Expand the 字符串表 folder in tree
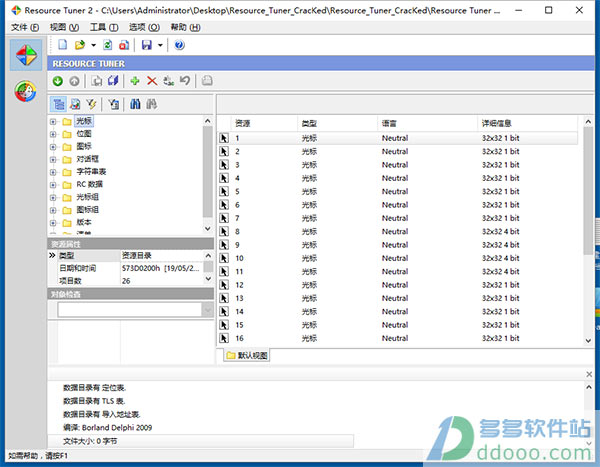600x467 pixels. point(53,172)
